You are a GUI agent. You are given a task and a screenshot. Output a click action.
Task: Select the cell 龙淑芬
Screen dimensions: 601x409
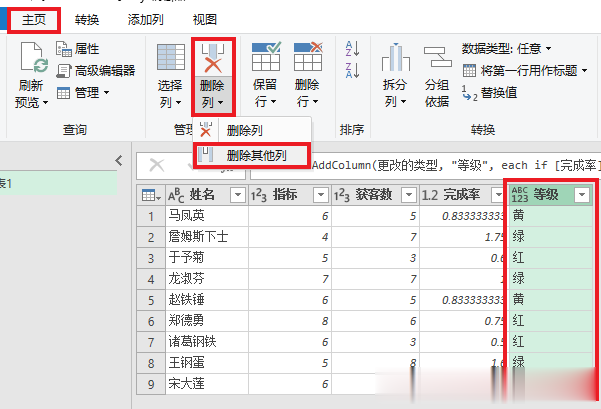(207, 279)
